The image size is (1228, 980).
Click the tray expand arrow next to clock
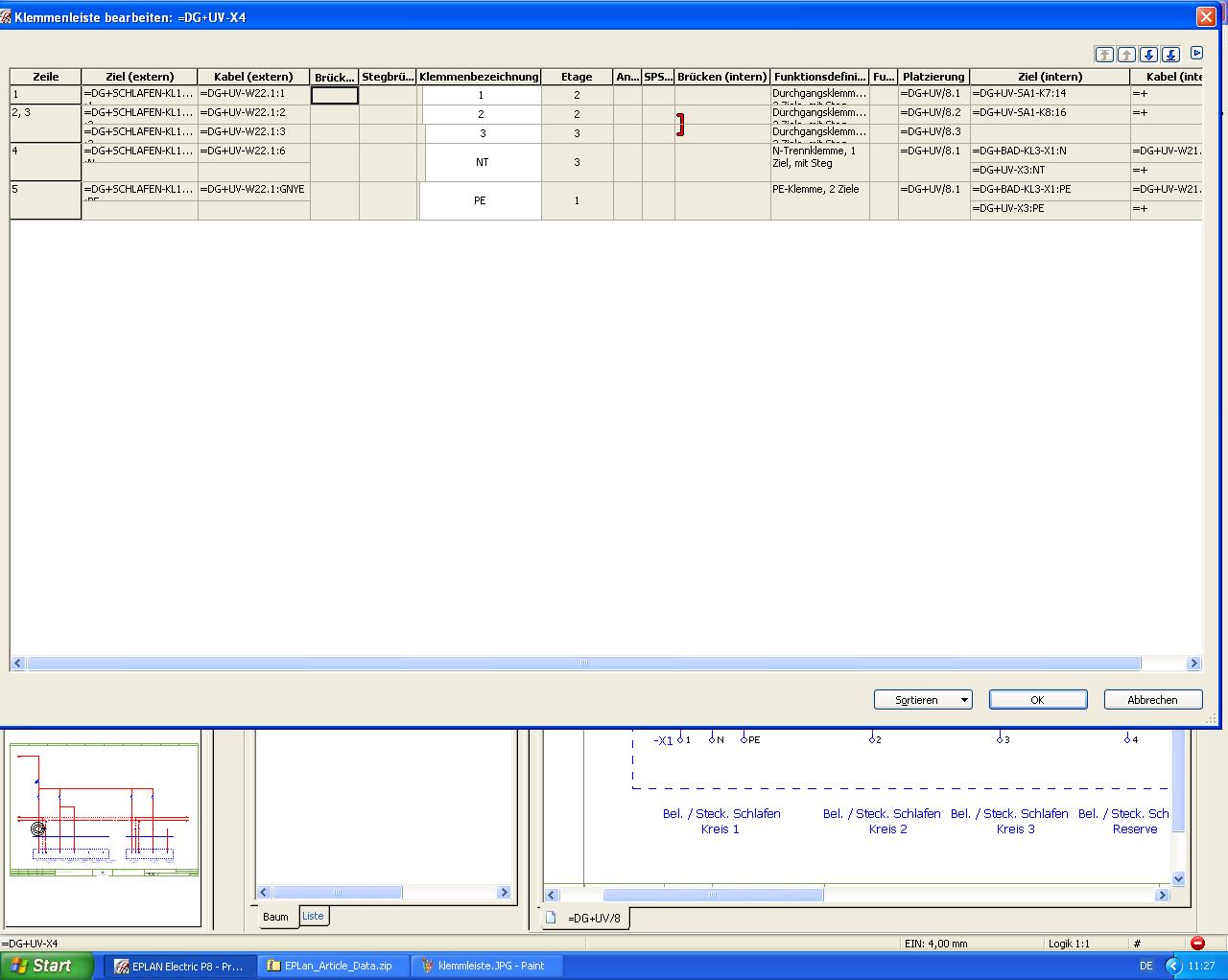pyautogui.click(x=1173, y=966)
